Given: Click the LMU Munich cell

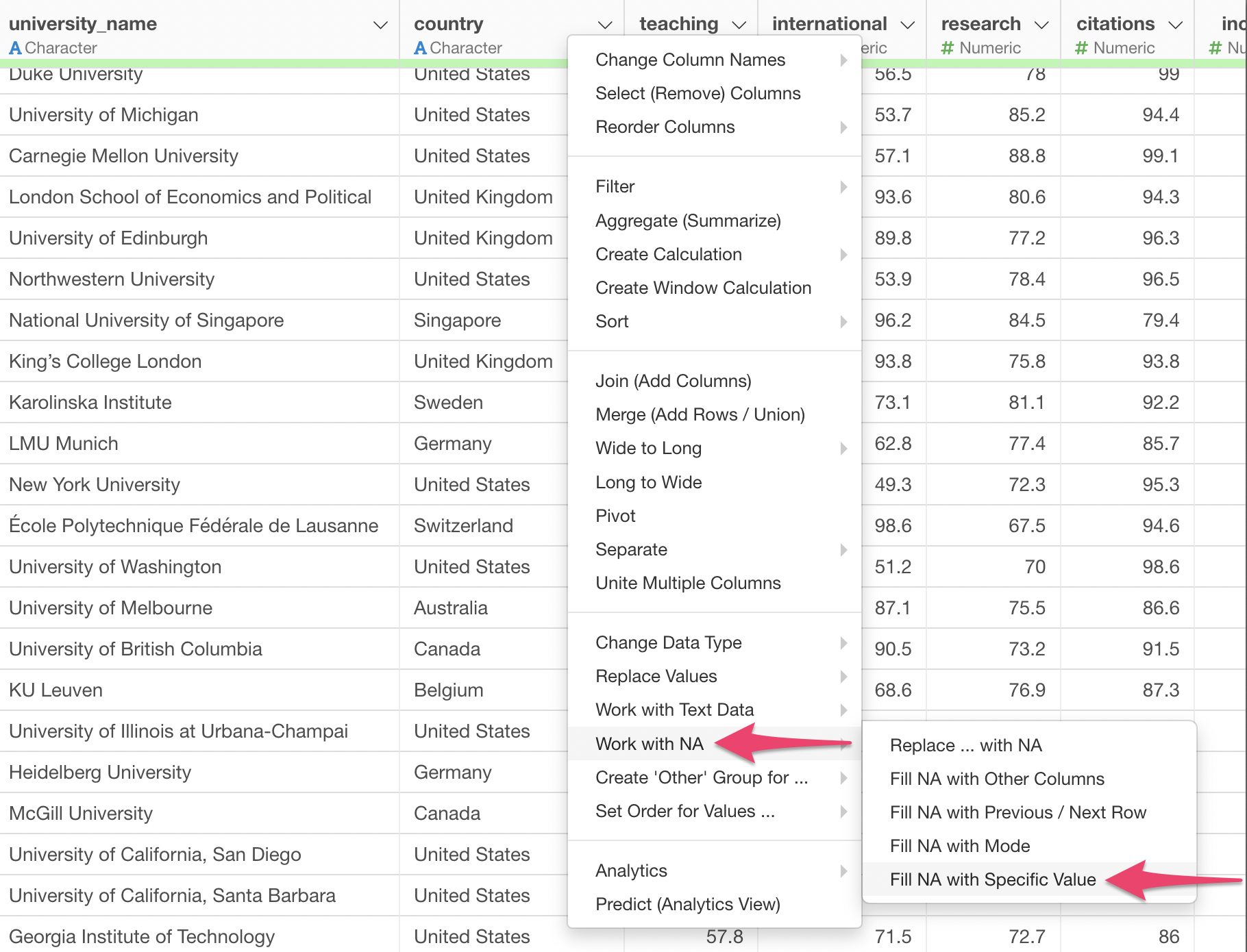Looking at the screenshot, I should pos(199,443).
